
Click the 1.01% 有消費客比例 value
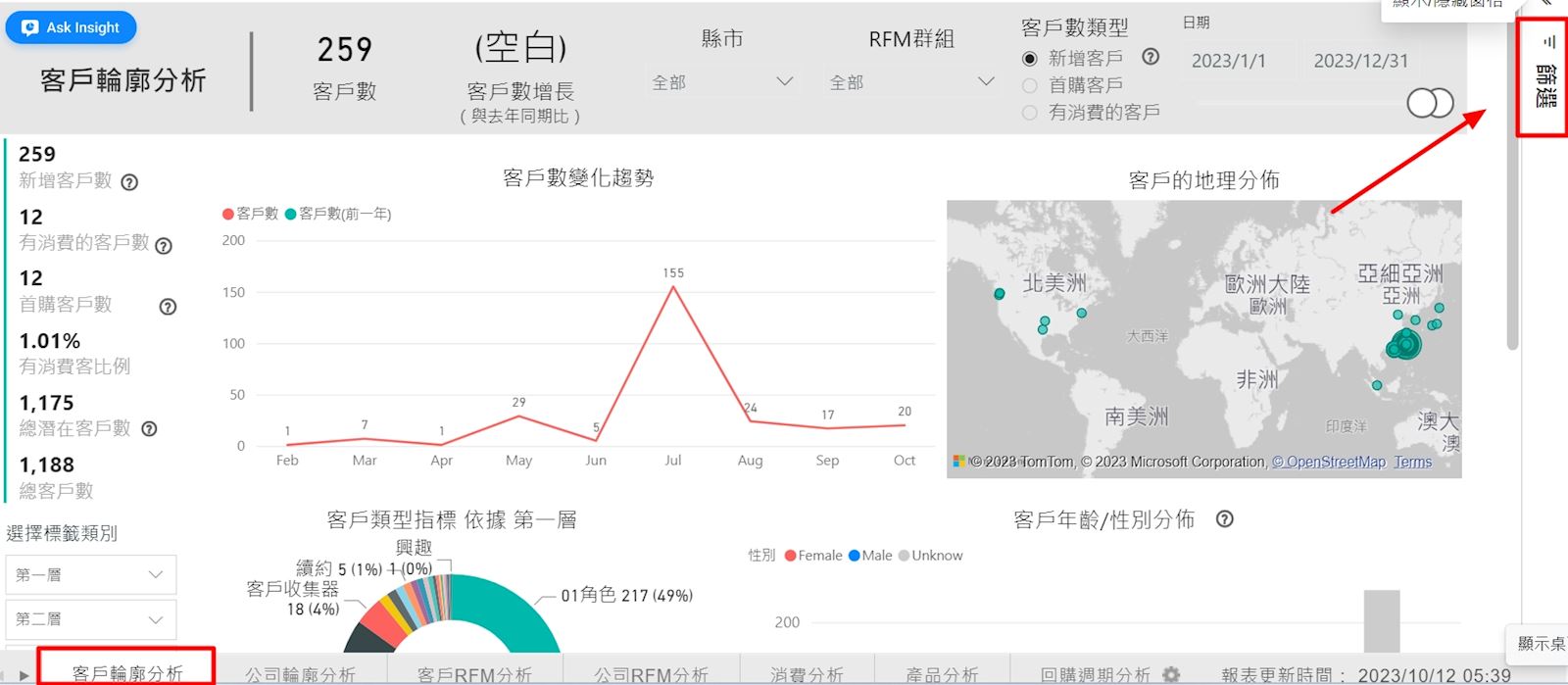[x=50, y=341]
